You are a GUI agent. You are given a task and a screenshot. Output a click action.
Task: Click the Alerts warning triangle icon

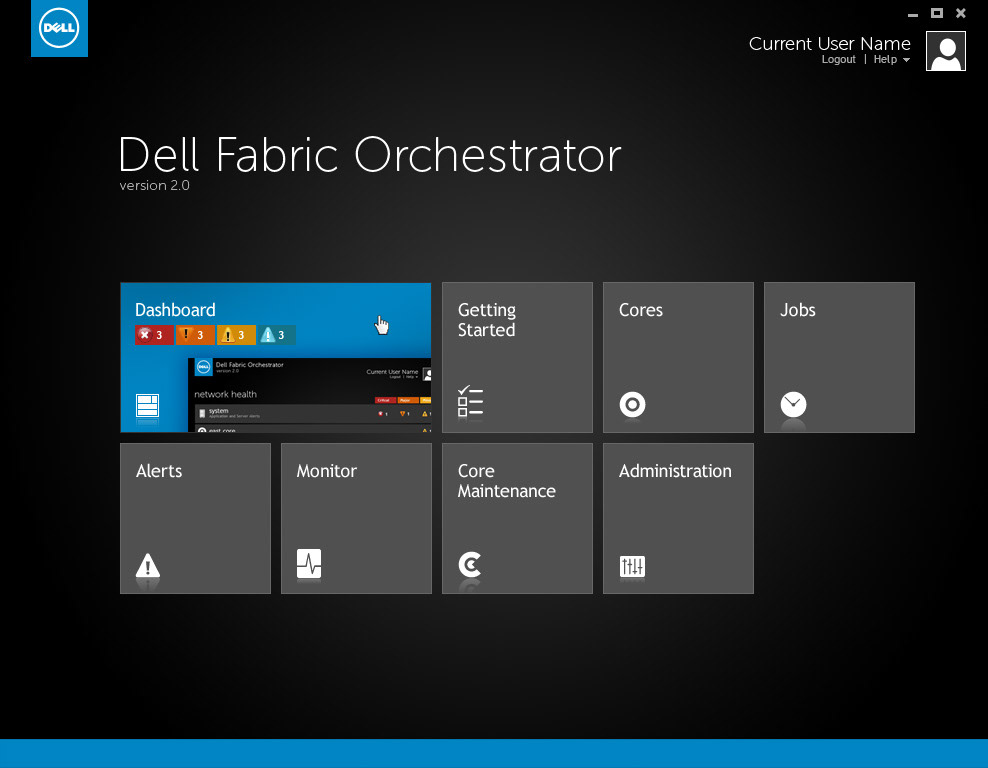[148, 565]
